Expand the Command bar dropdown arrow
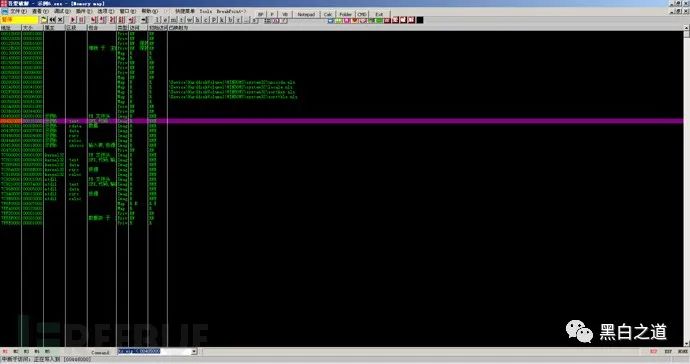Screen dimensions: 690x364 (x=194, y=352)
